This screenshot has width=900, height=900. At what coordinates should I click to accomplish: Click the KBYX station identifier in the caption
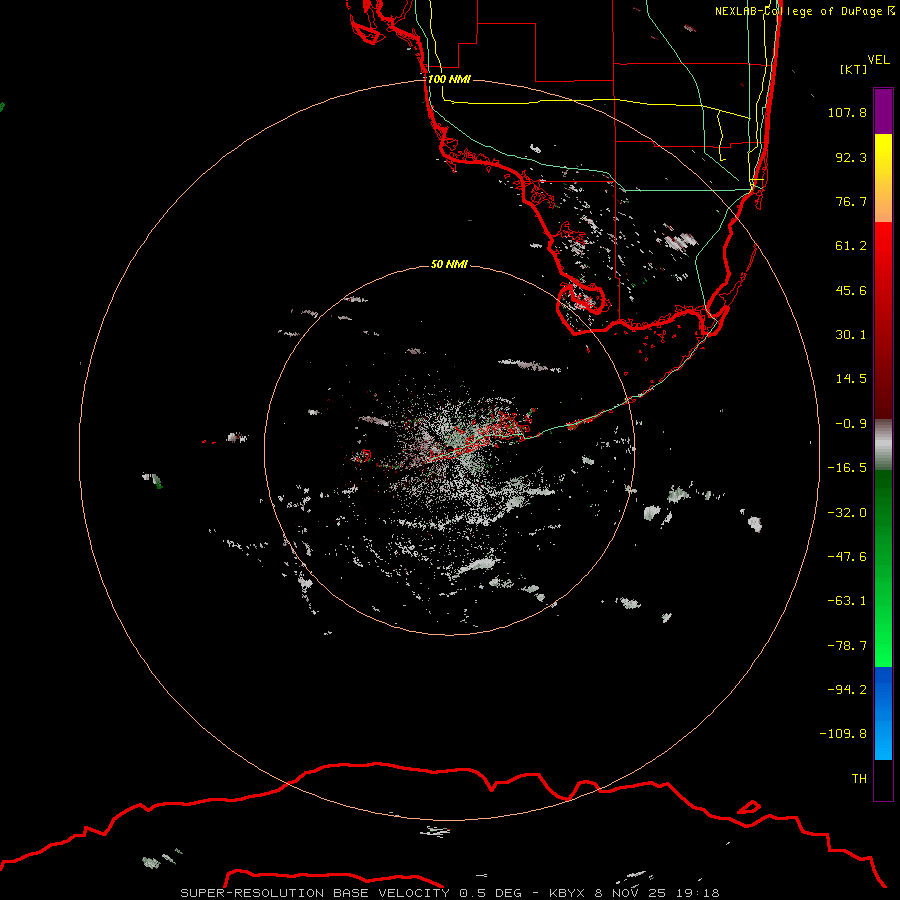[568, 893]
